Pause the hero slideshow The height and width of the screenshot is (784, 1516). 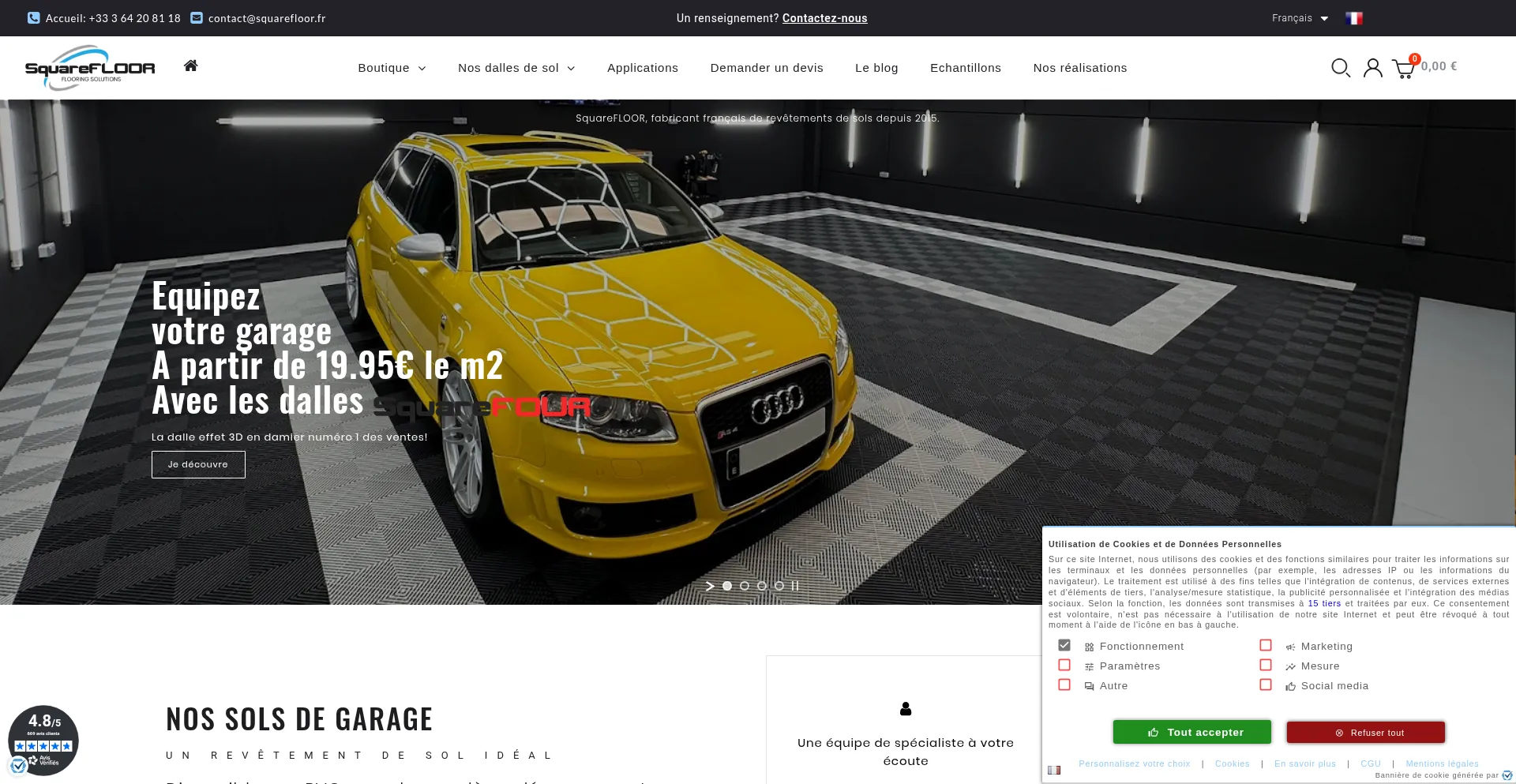coord(795,586)
